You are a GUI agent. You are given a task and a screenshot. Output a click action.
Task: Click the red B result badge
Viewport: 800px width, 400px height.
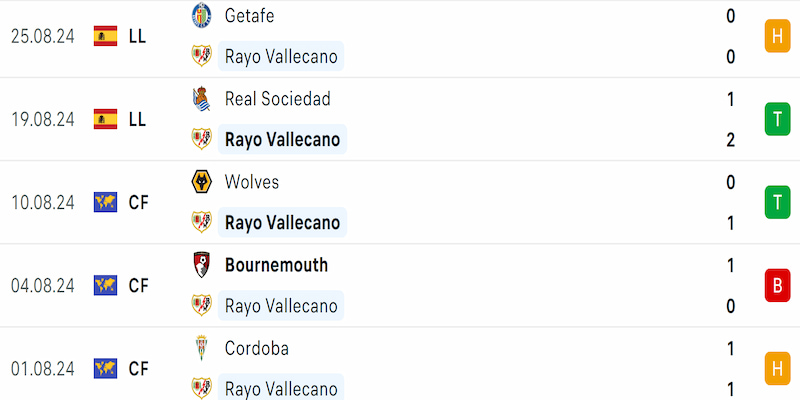(777, 286)
